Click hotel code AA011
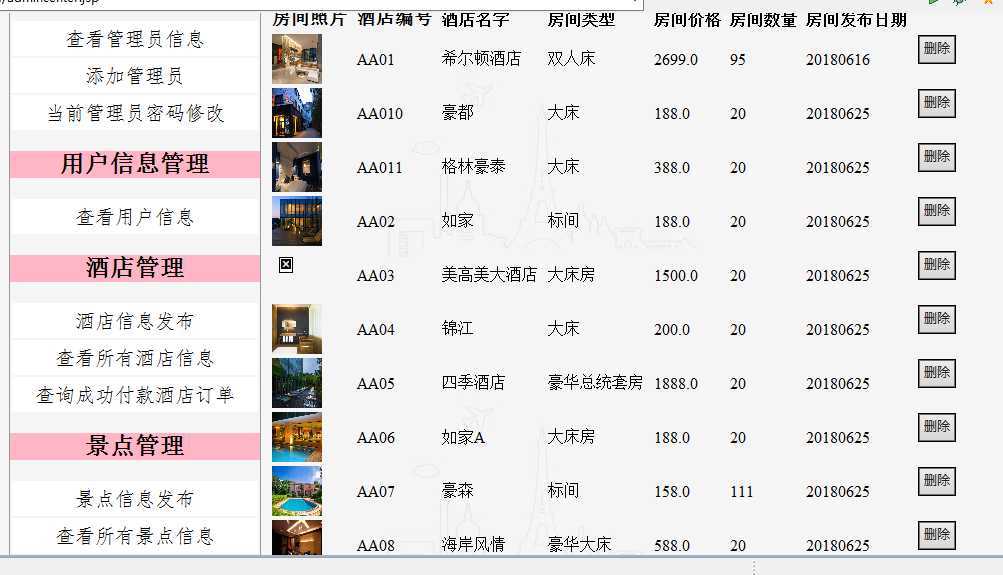 pyautogui.click(x=380, y=168)
